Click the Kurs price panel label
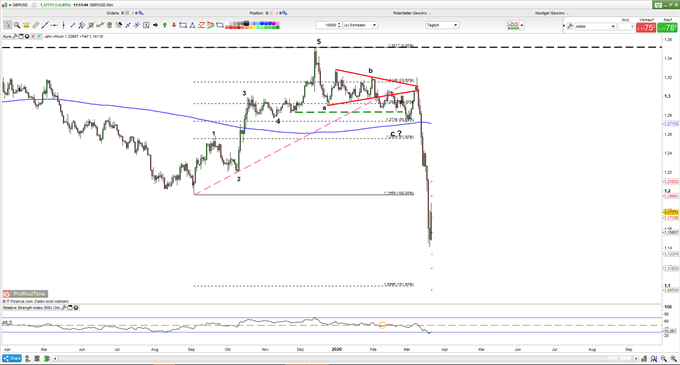Screen dimensions: 680x365 click(x=7, y=36)
